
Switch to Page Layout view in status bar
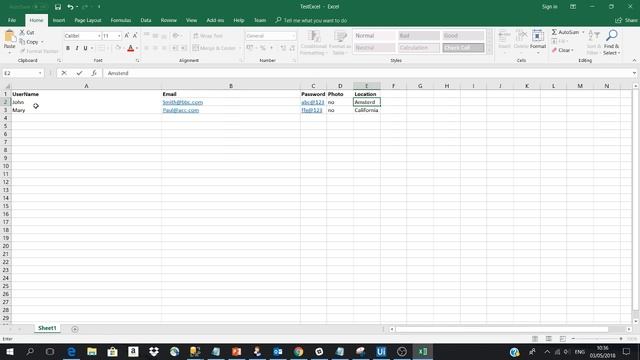(x=549, y=339)
